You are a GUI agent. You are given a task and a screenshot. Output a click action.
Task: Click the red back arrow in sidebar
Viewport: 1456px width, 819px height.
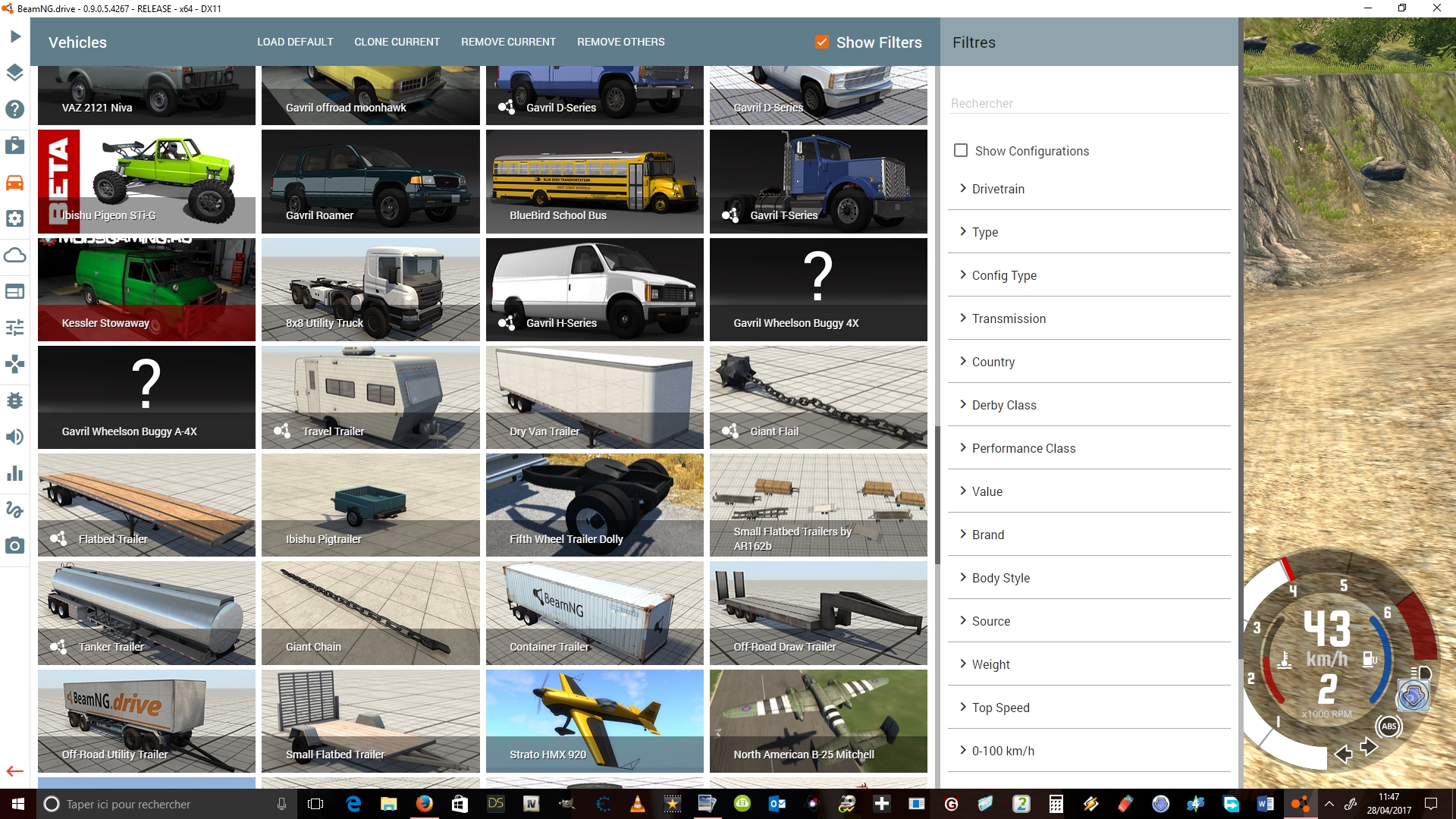15,771
